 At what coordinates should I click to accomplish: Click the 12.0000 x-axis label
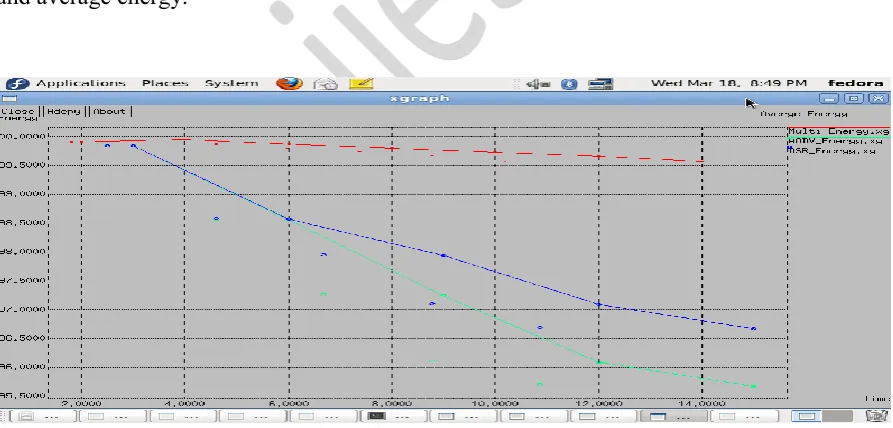[598, 403]
